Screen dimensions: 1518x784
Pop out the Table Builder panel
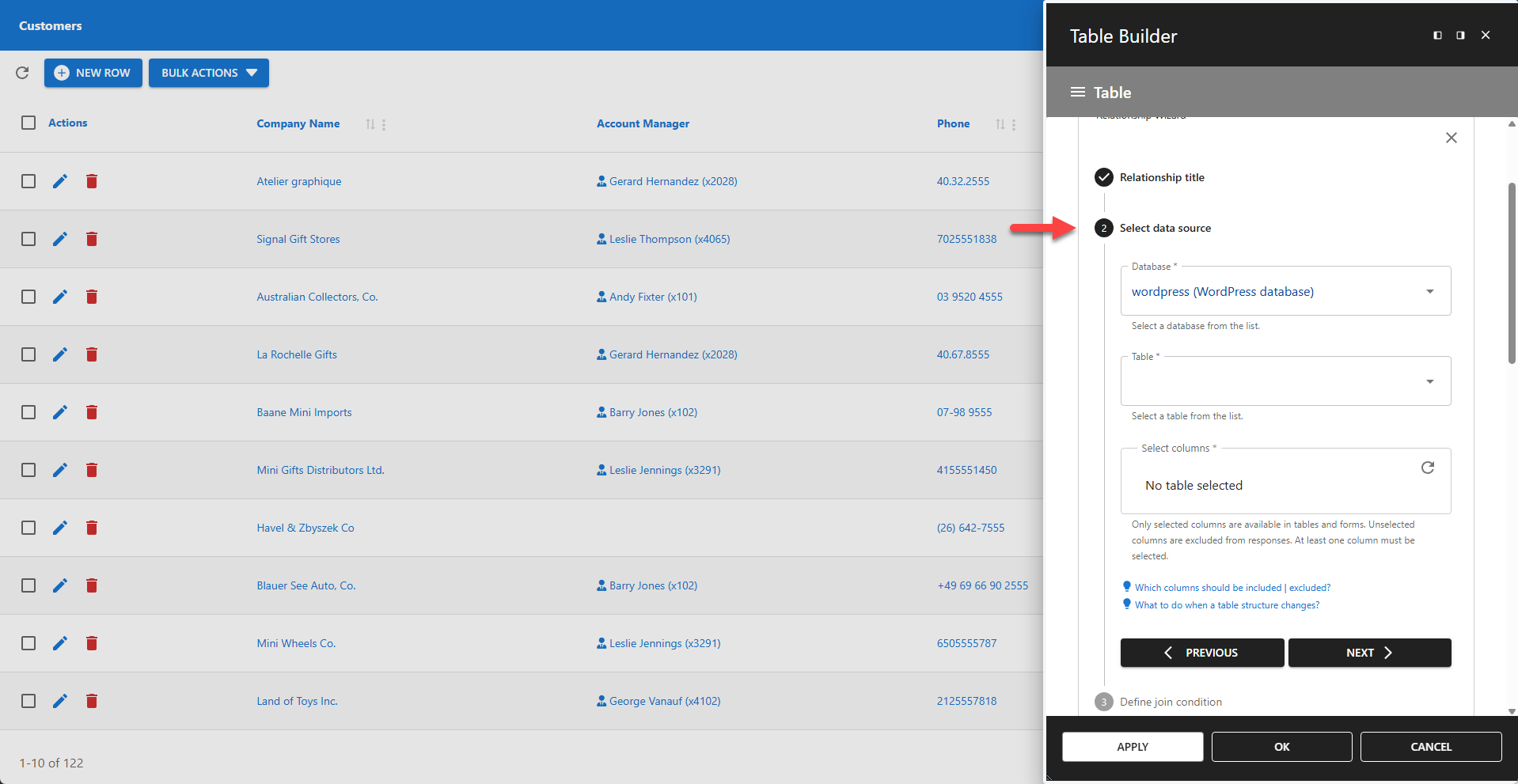1460,35
